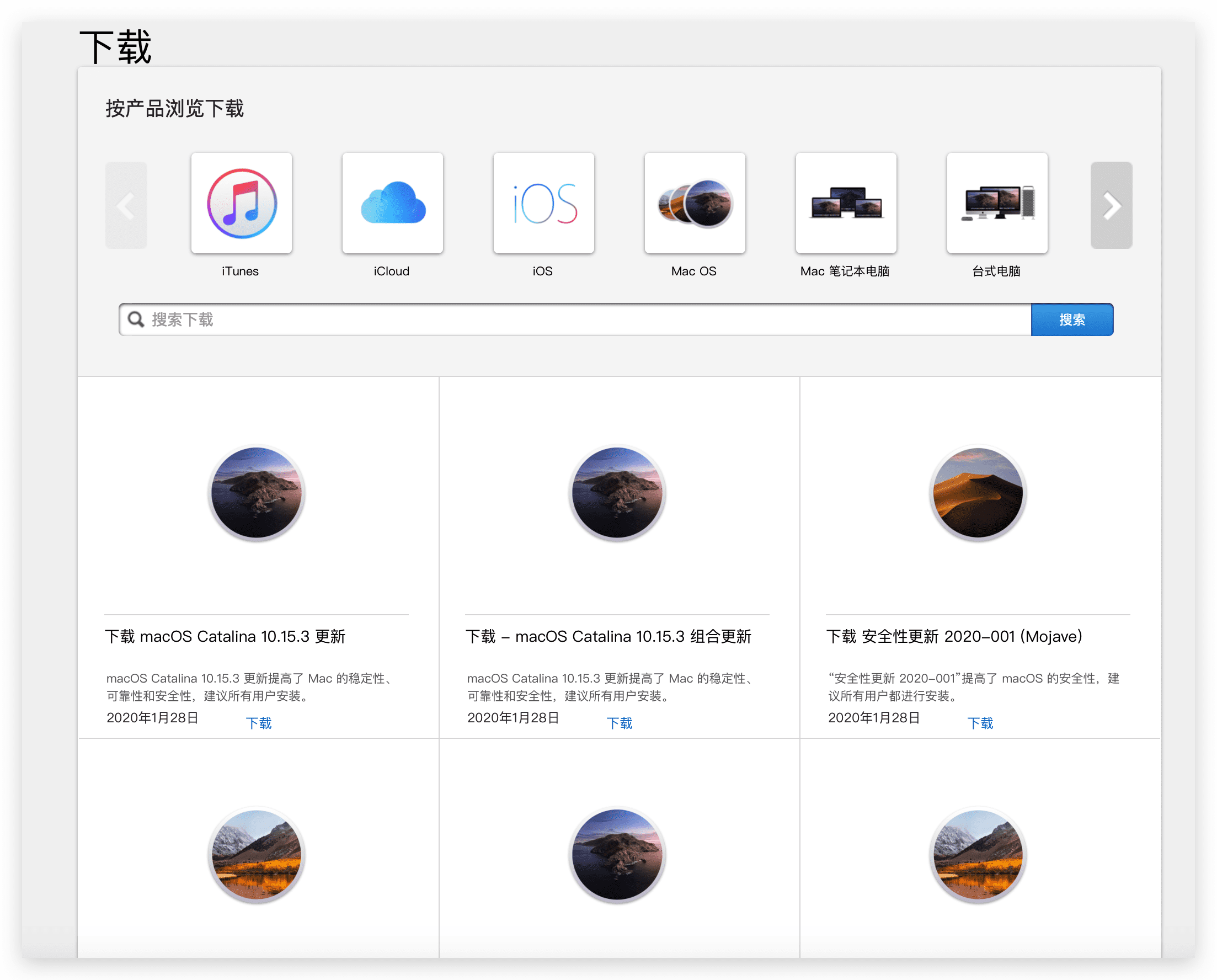
Task: Select Mac 笔记本电脑 label text
Action: click(845, 271)
